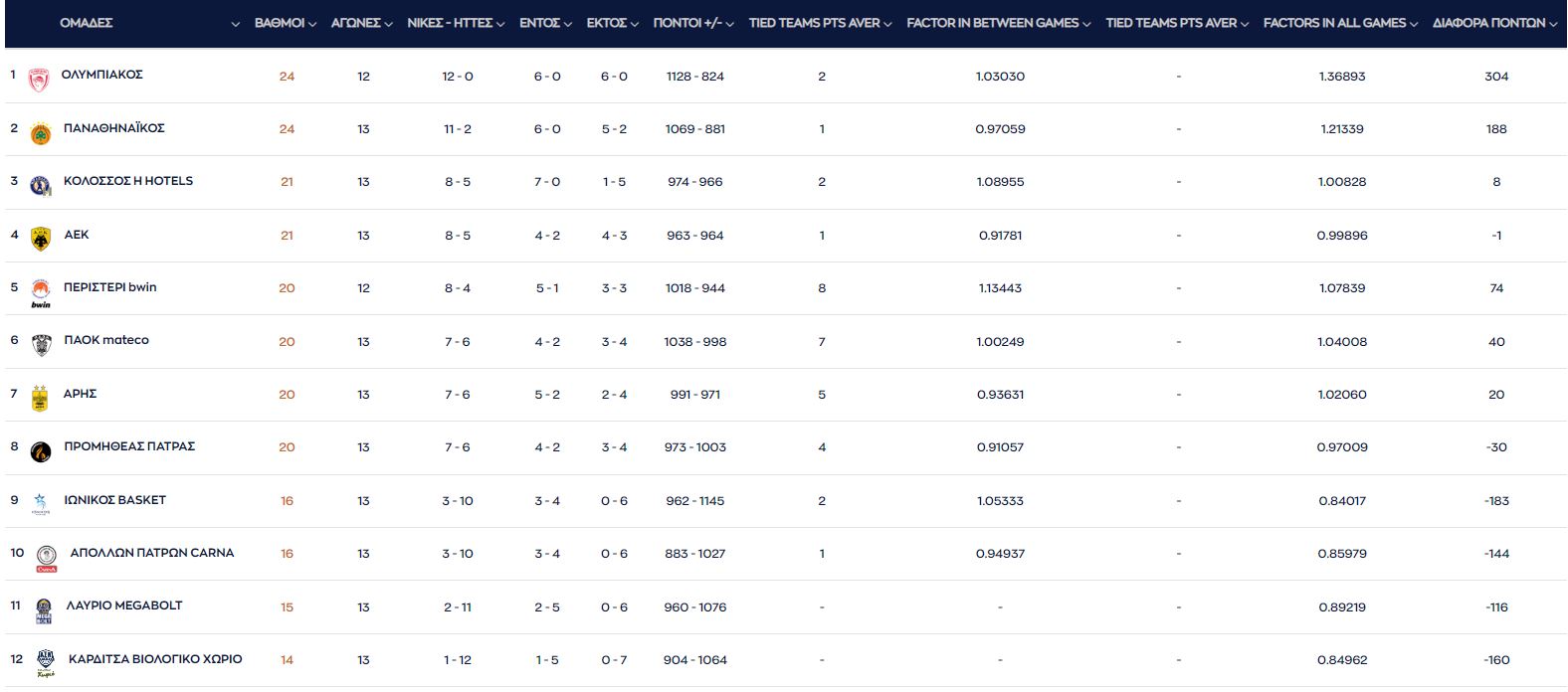Click the ΑΡΗΣ yellow team logo
Viewport: 1568px width, 692px height.
pyautogui.click(x=40, y=398)
